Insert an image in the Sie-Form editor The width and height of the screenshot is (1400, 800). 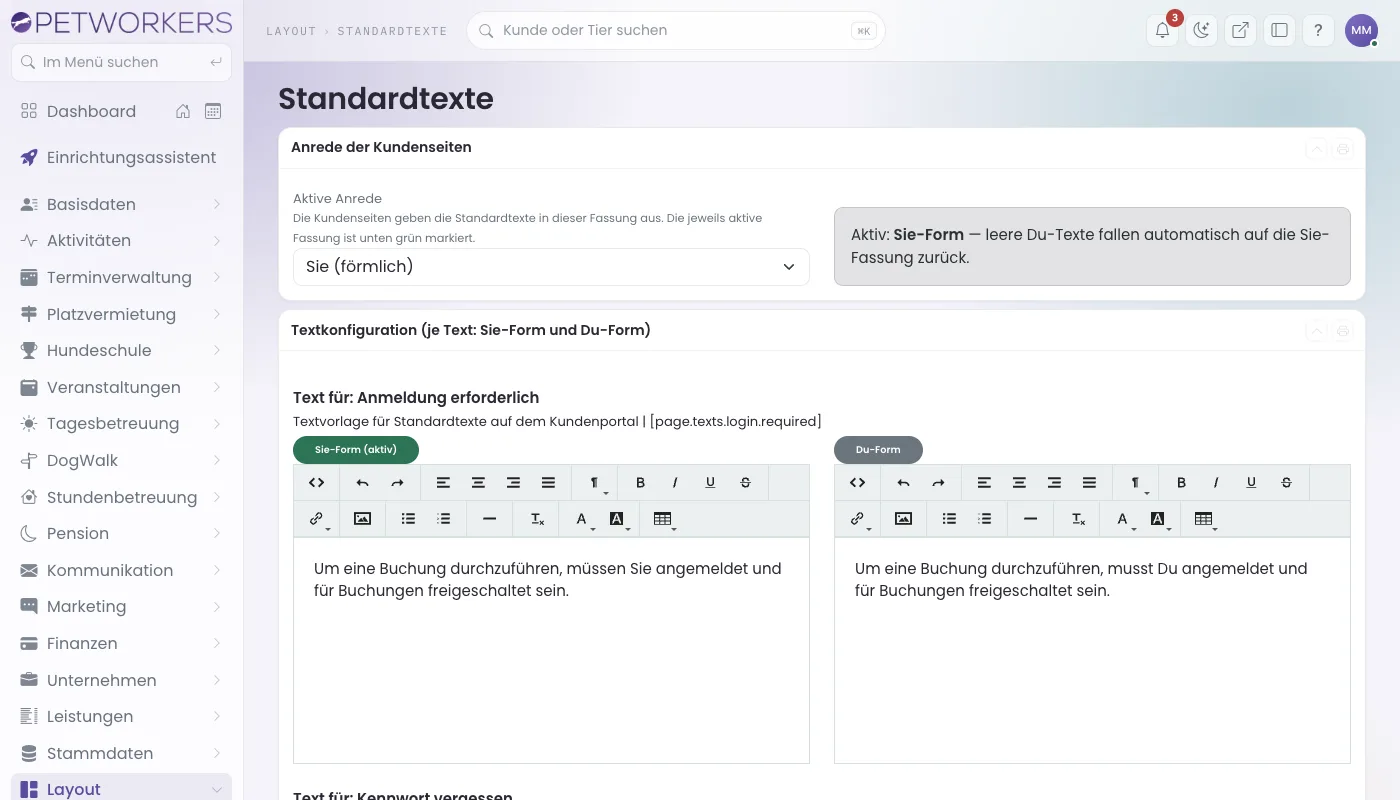(x=362, y=519)
